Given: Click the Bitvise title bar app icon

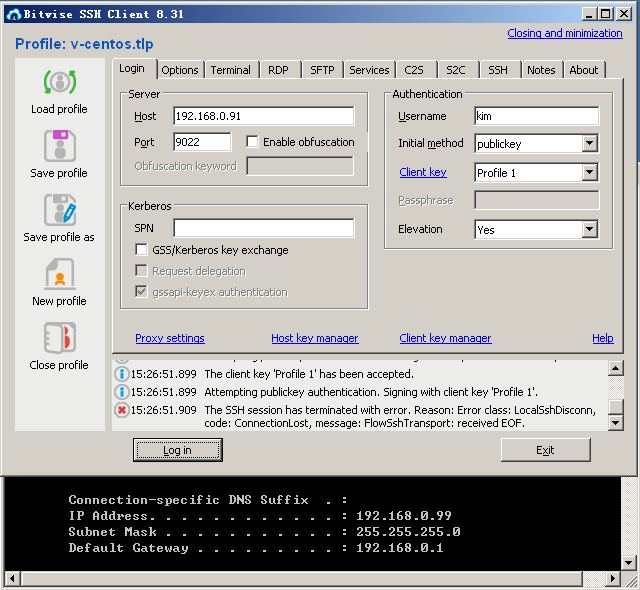Looking at the screenshot, I should click(x=14, y=14).
